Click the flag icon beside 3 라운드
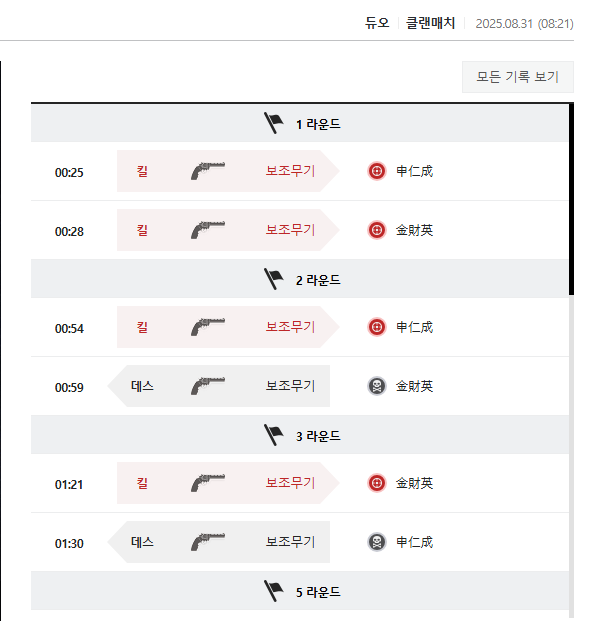Viewport: 602px width, 623px height. pyautogui.click(x=274, y=435)
